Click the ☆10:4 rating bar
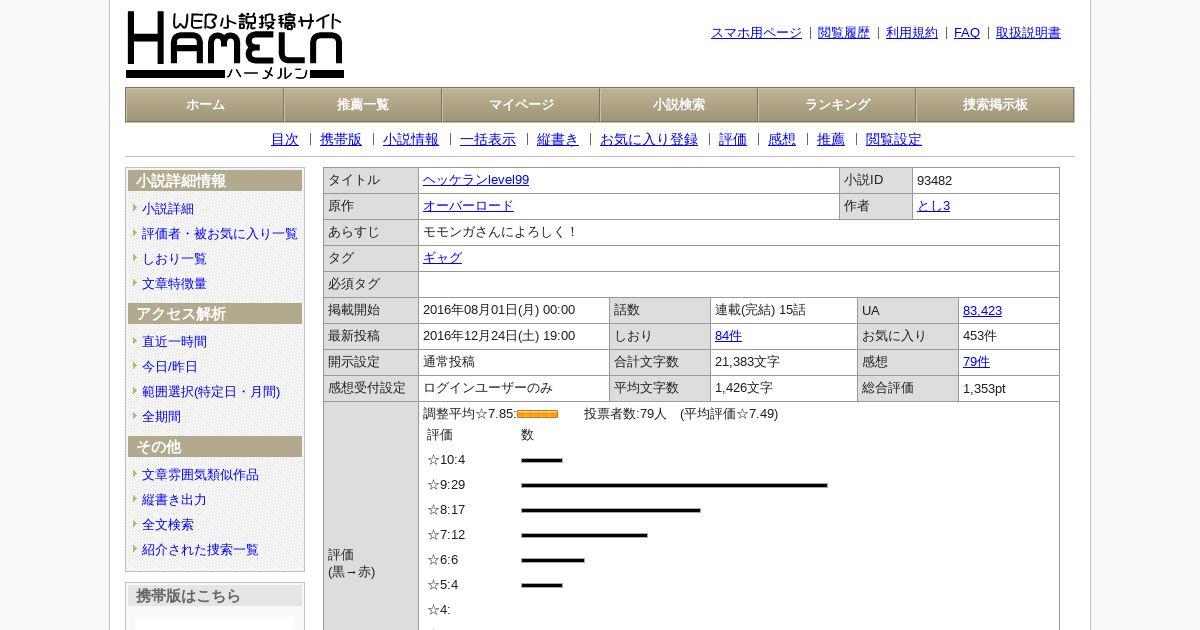This screenshot has height=630, width=1200. click(x=542, y=460)
